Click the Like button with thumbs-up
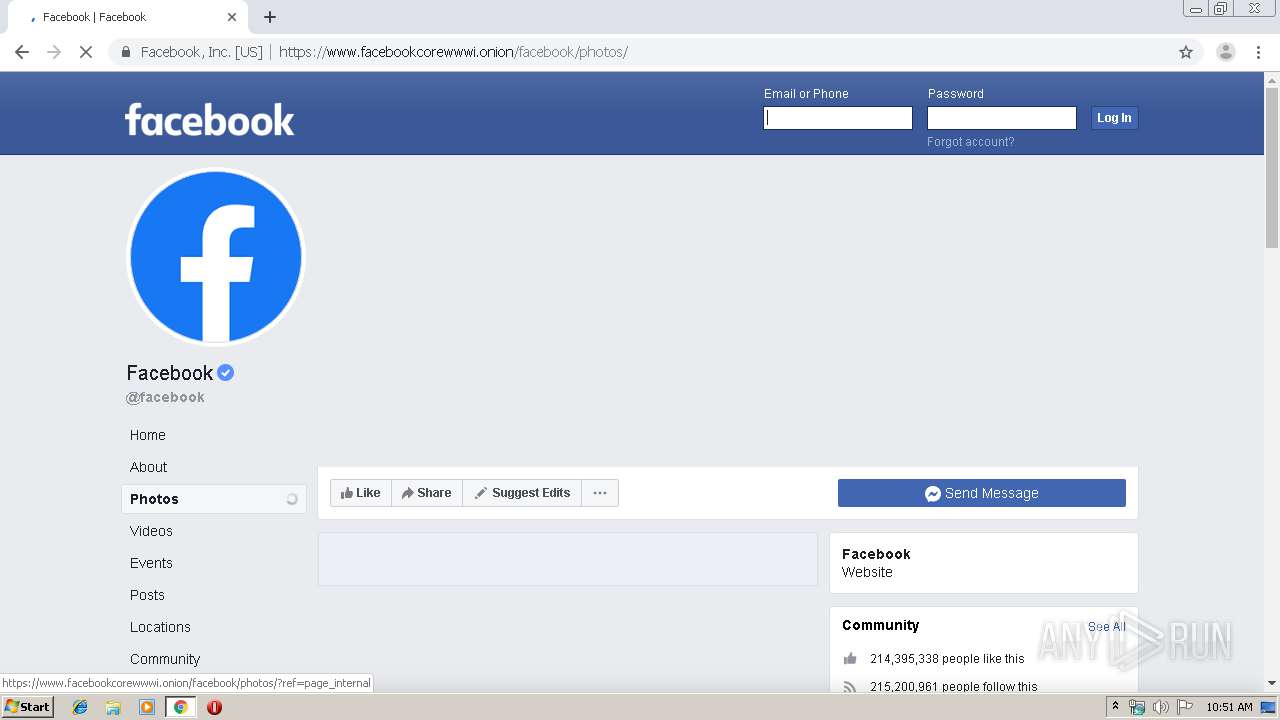Viewport: 1280px width, 720px height. click(361, 493)
